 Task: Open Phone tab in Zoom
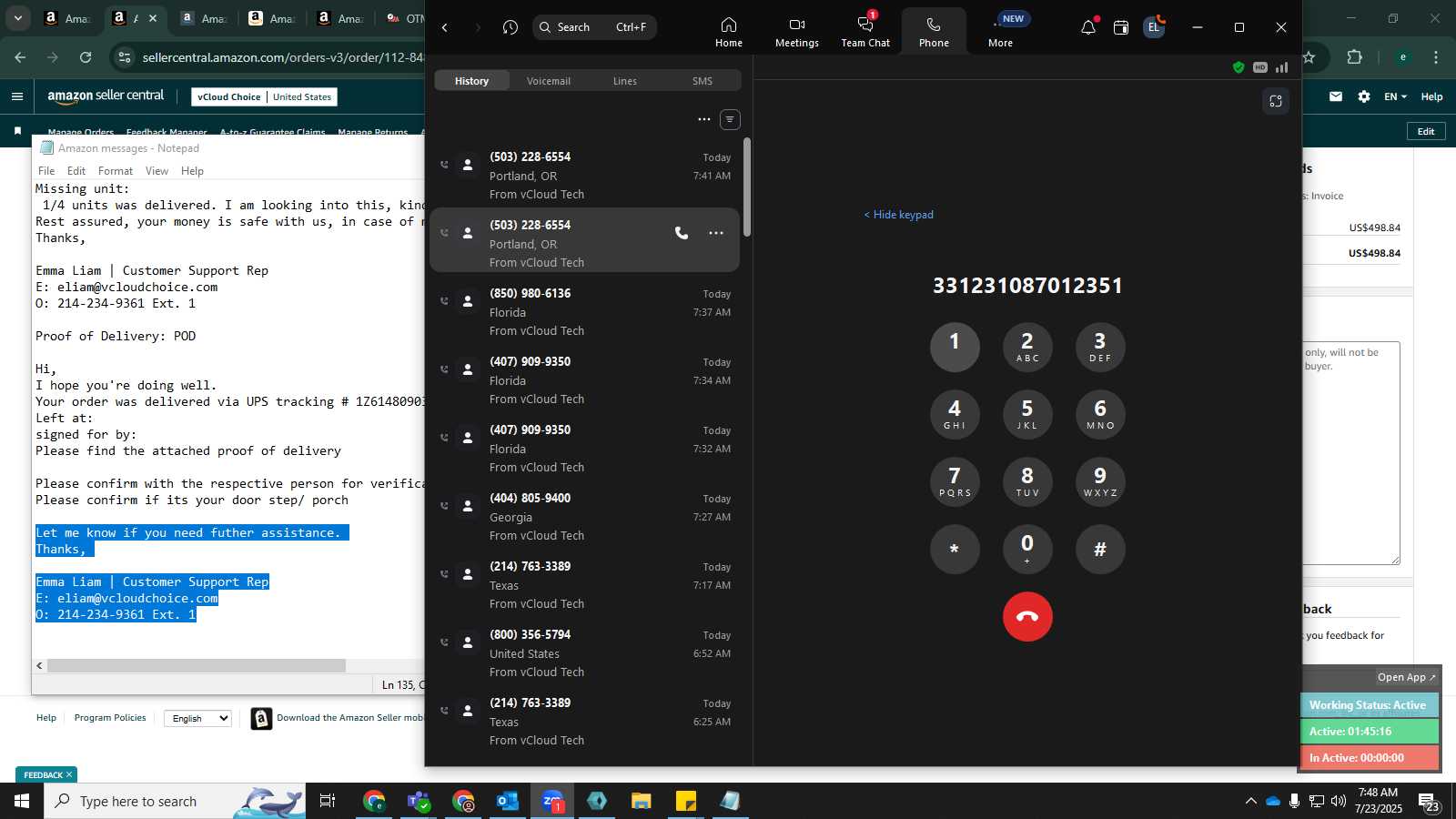[x=934, y=31]
